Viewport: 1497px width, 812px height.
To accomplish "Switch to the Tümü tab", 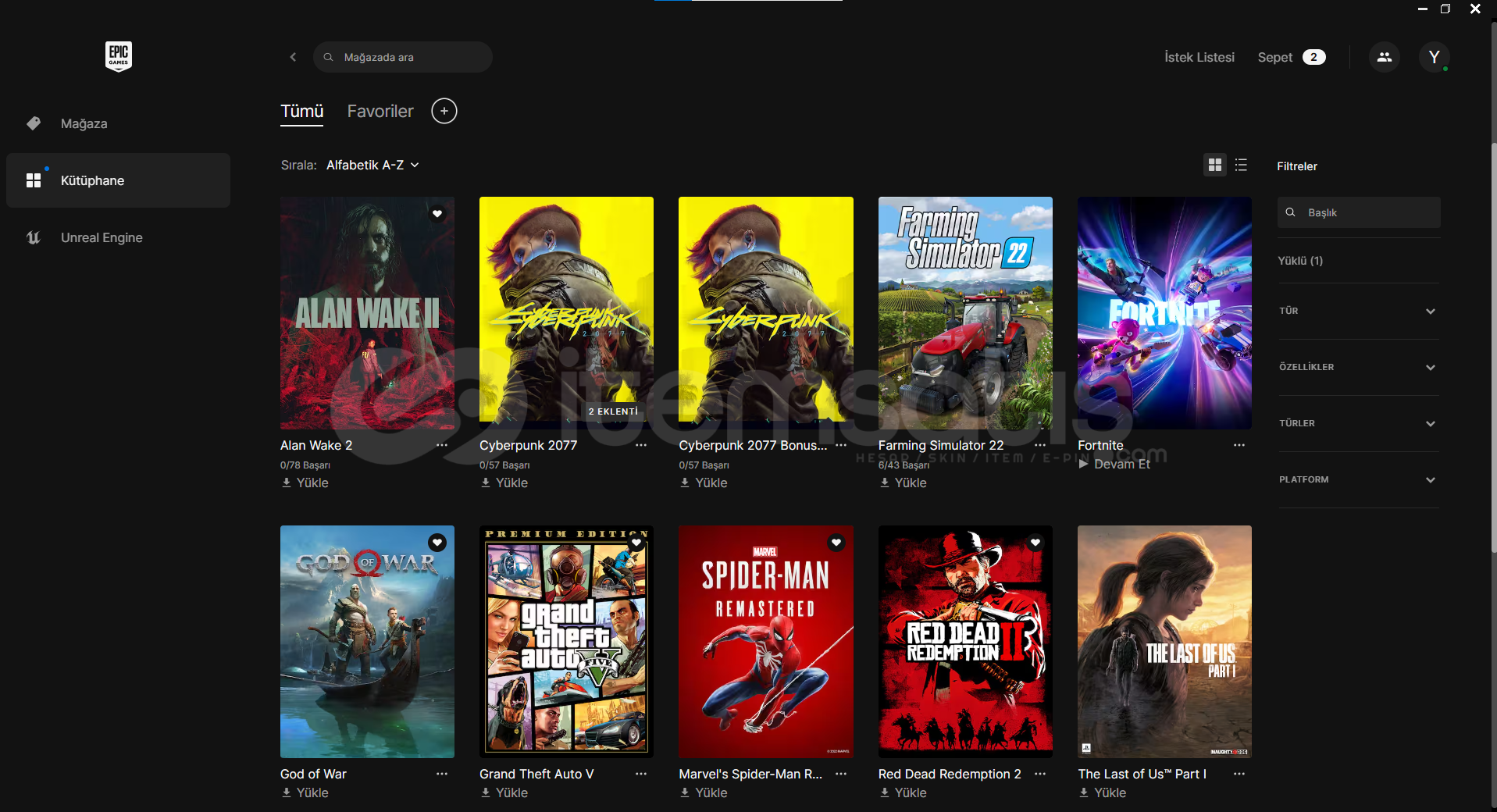I will [302, 112].
